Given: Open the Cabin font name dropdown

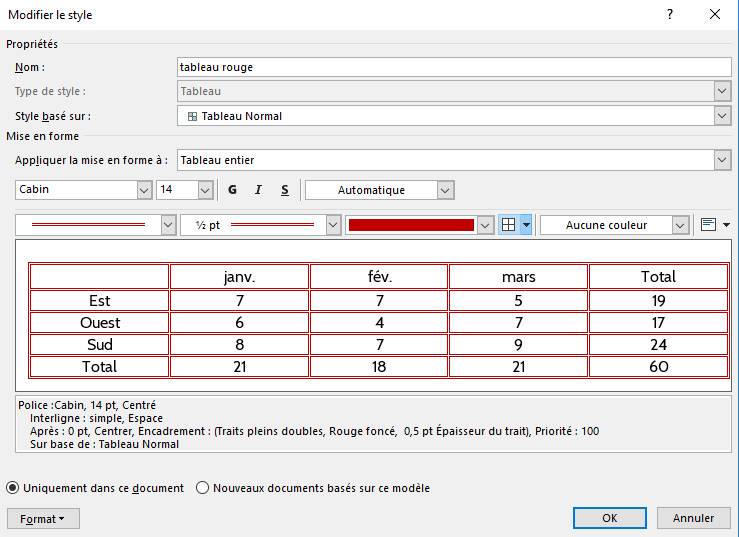Looking at the screenshot, I should pyautogui.click(x=144, y=190).
